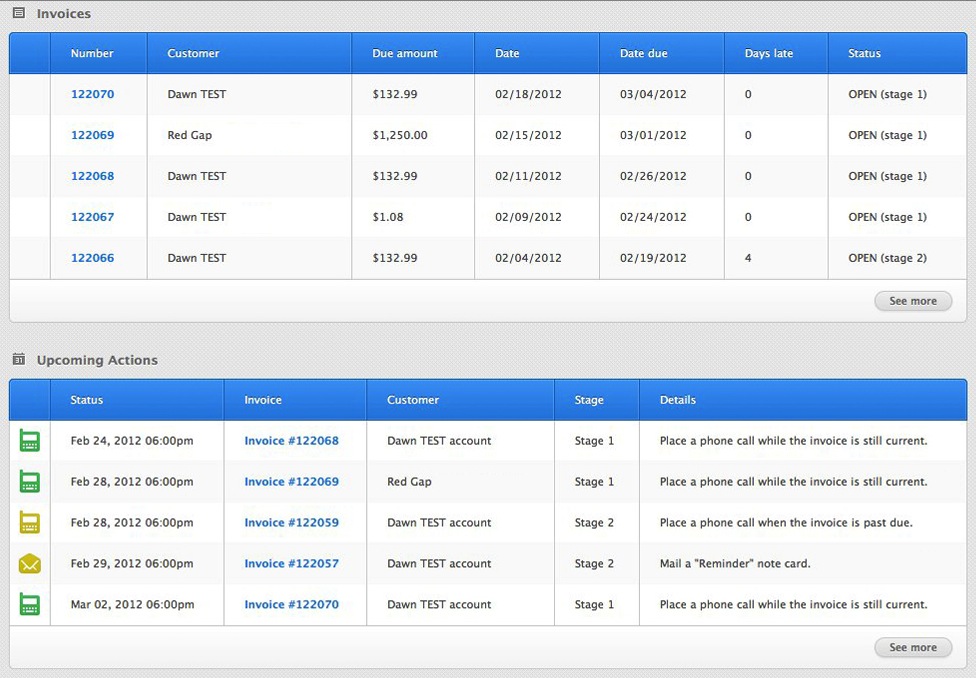The width and height of the screenshot is (976, 678).
Task: Click the Invoices section list icon
Action: [x=18, y=13]
